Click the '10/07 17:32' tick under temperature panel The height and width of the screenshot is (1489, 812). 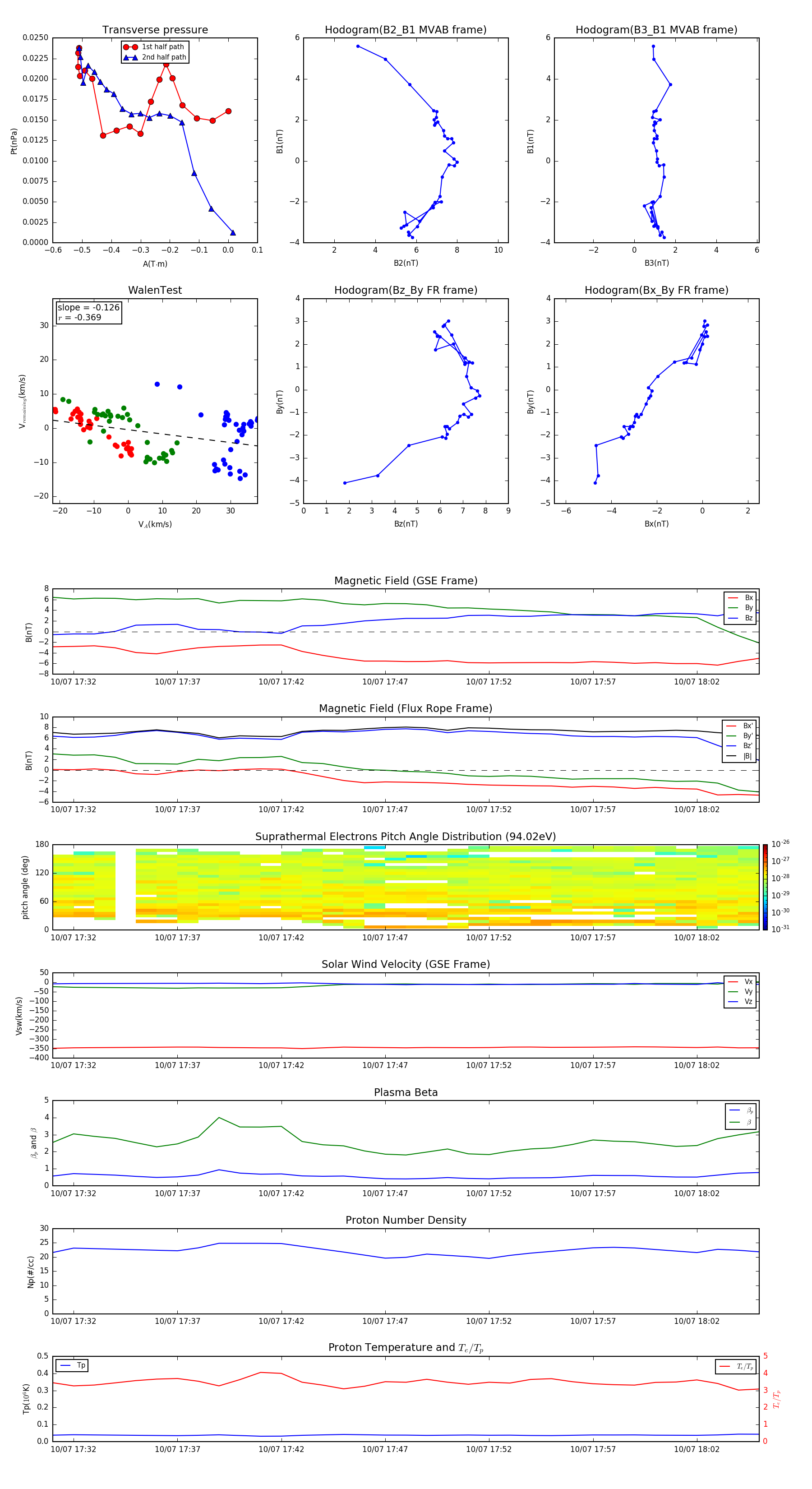click(74, 1449)
